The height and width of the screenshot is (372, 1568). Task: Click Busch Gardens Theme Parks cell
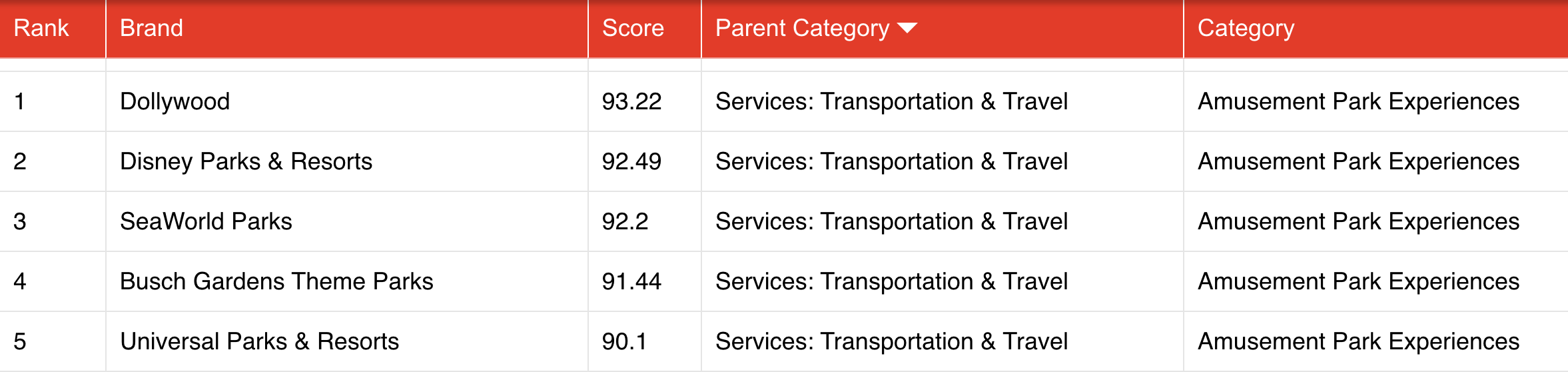click(276, 281)
